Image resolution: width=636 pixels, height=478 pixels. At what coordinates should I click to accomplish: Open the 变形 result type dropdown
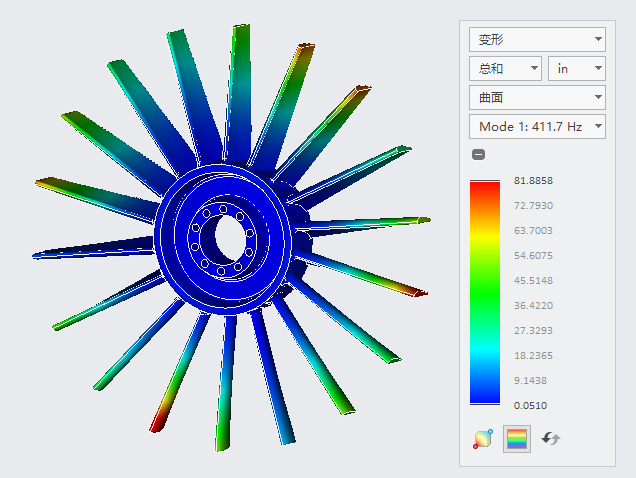[537, 39]
